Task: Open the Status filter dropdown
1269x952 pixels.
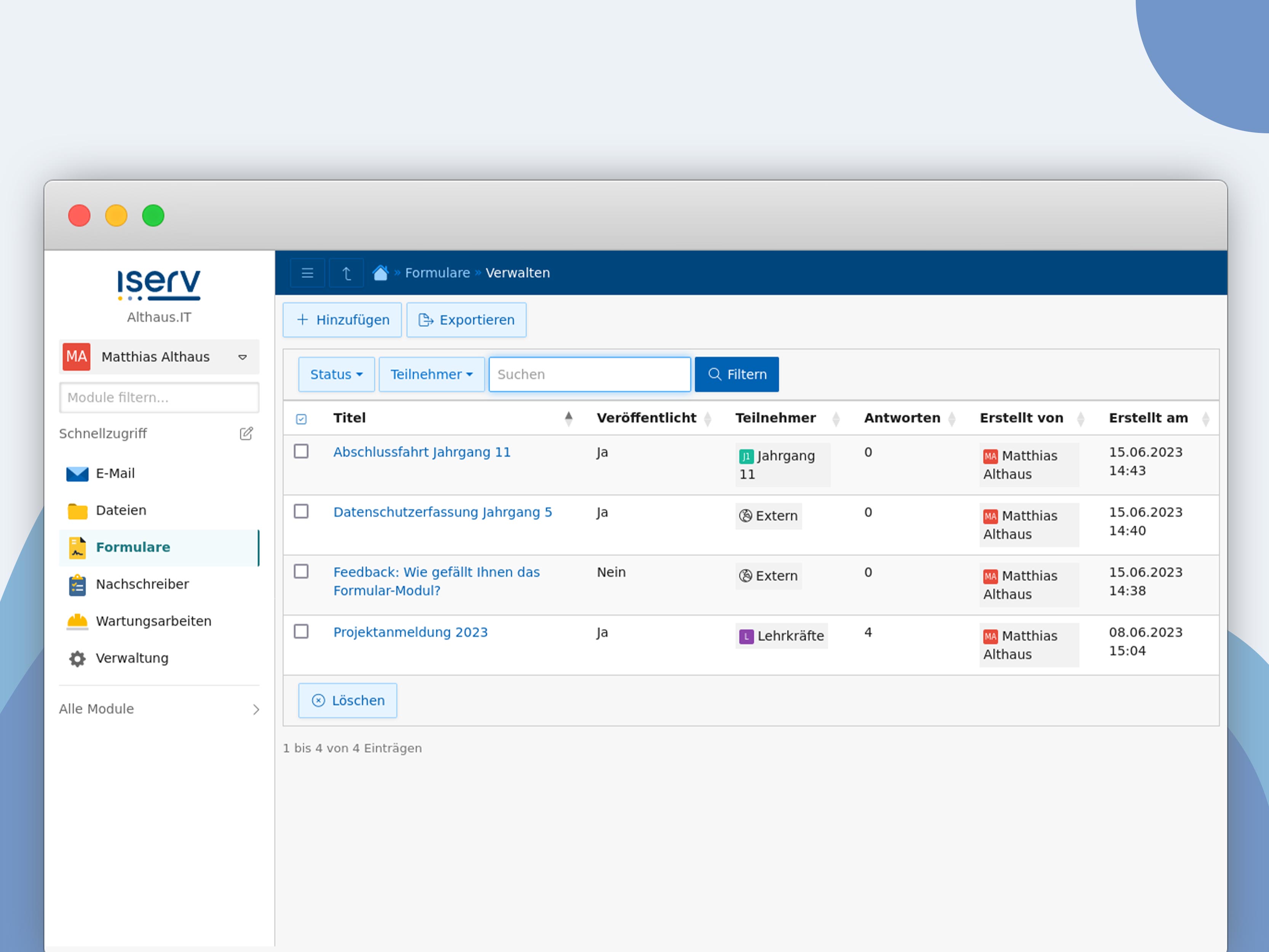Action: (x=336, y=375)
